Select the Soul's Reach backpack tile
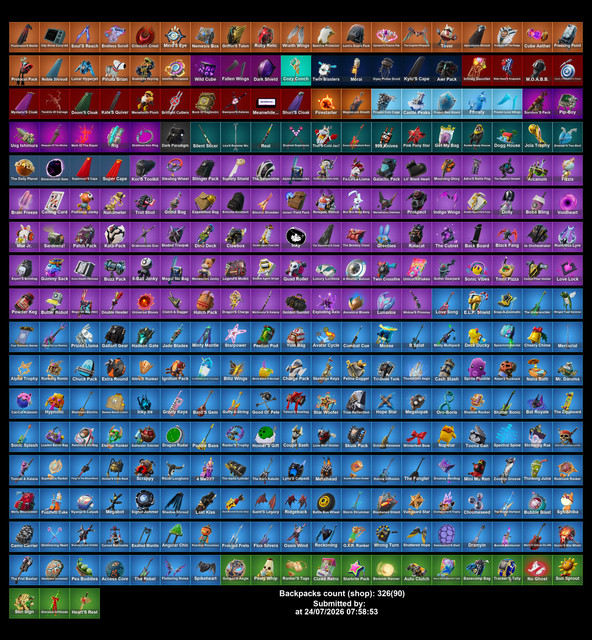The width and height of the screenshot is (592, 640). (x=85, y=37)
